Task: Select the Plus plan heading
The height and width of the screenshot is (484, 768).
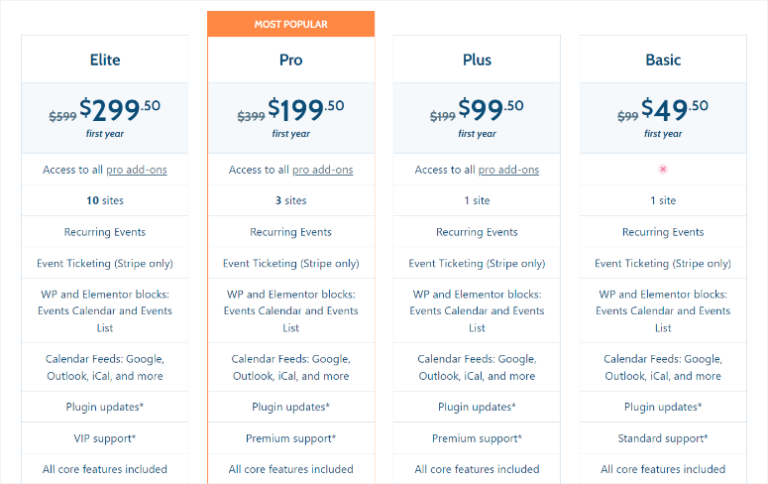Action: coord(477,60)
